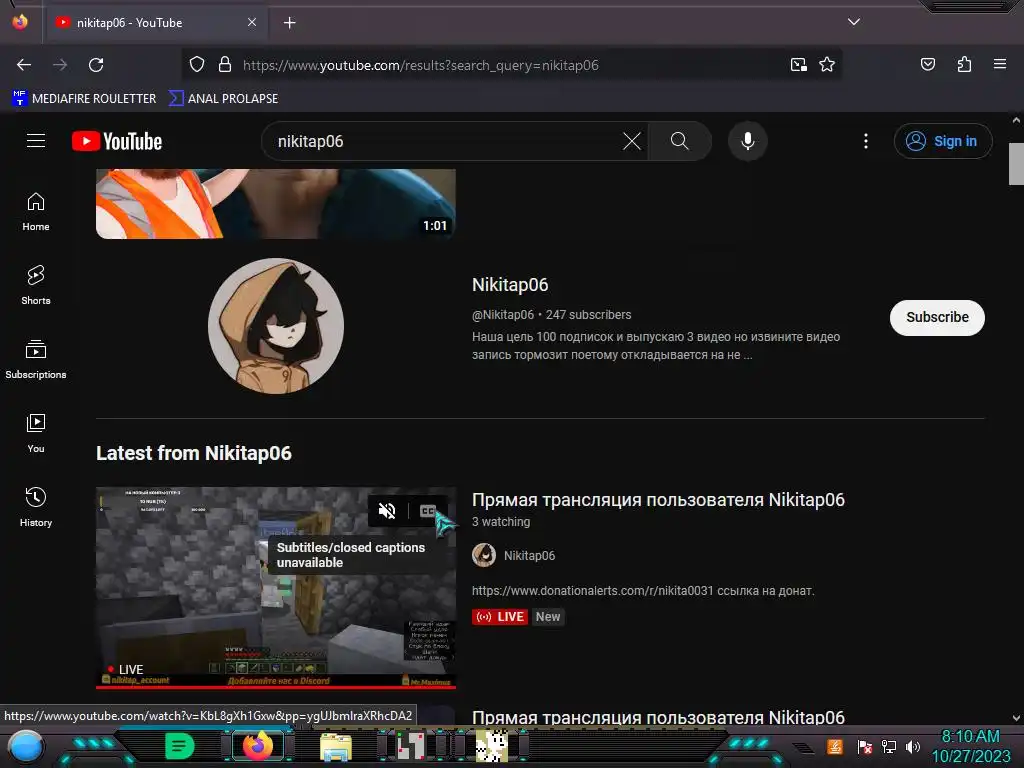
Task: Open the tracking protection shield icon
Action: tap(197, 65)
